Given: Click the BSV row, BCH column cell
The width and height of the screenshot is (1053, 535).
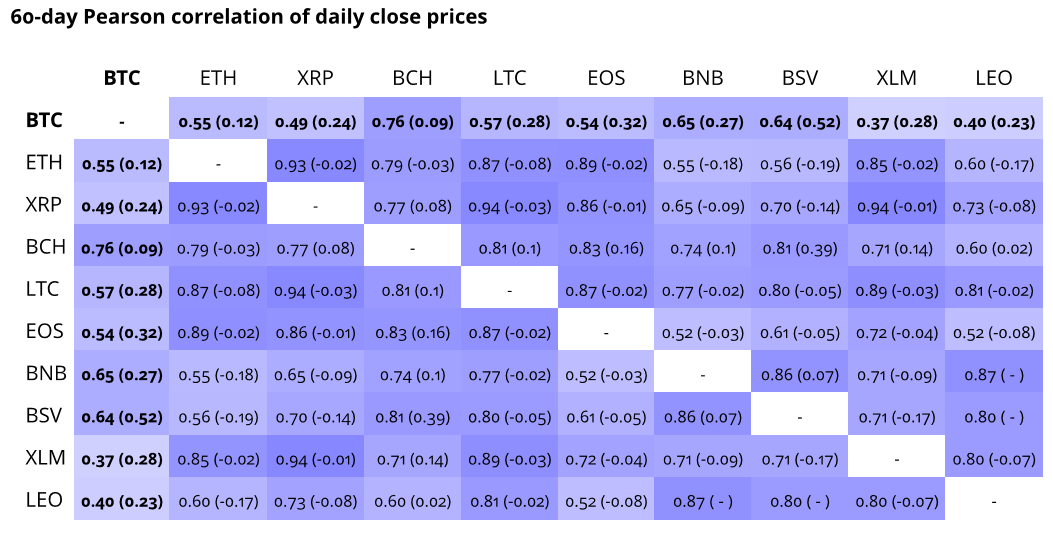Looking at the screenshot, I should coord(412,417).
